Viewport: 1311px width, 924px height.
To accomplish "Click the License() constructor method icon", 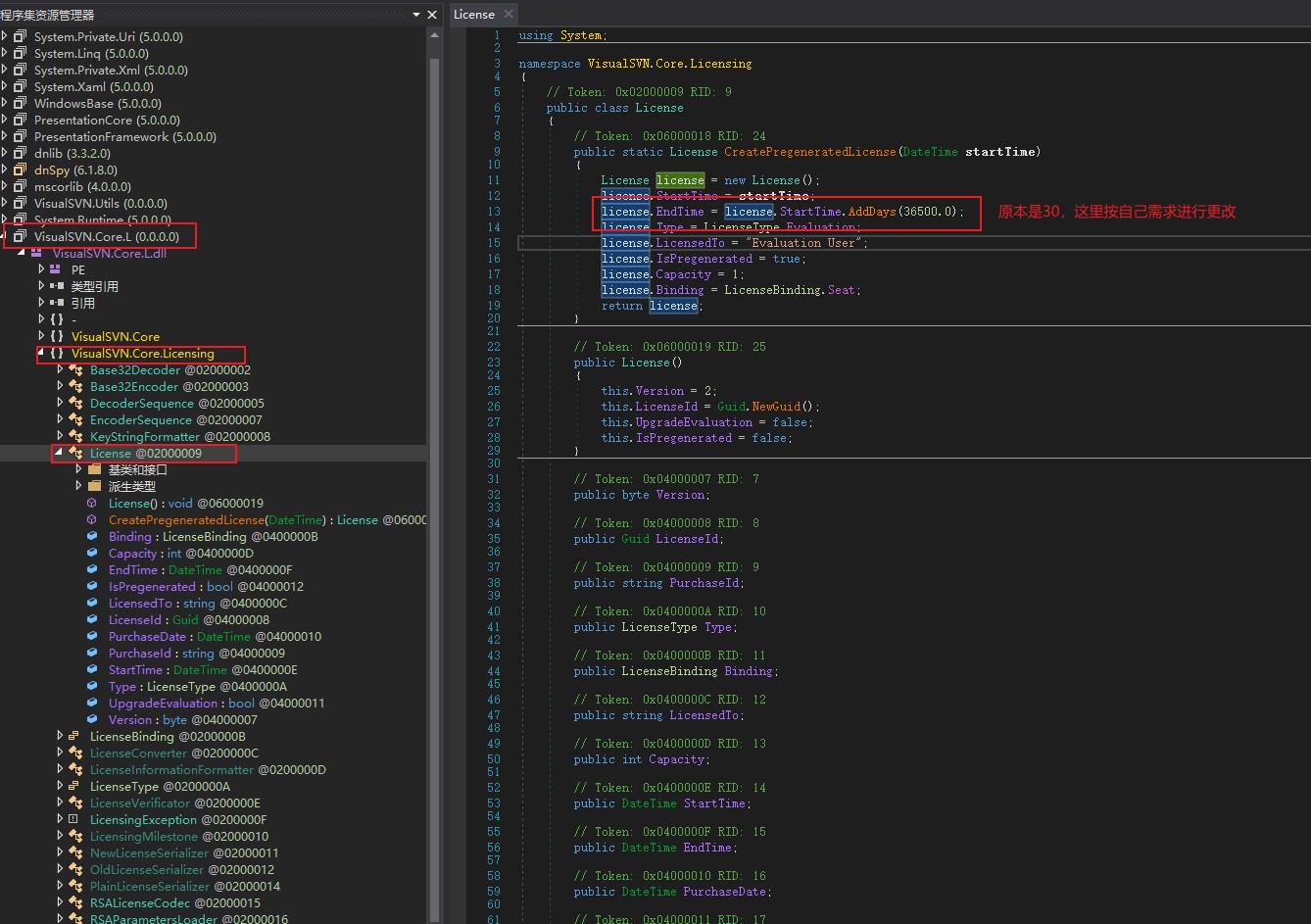I will (x=91, y=503).
